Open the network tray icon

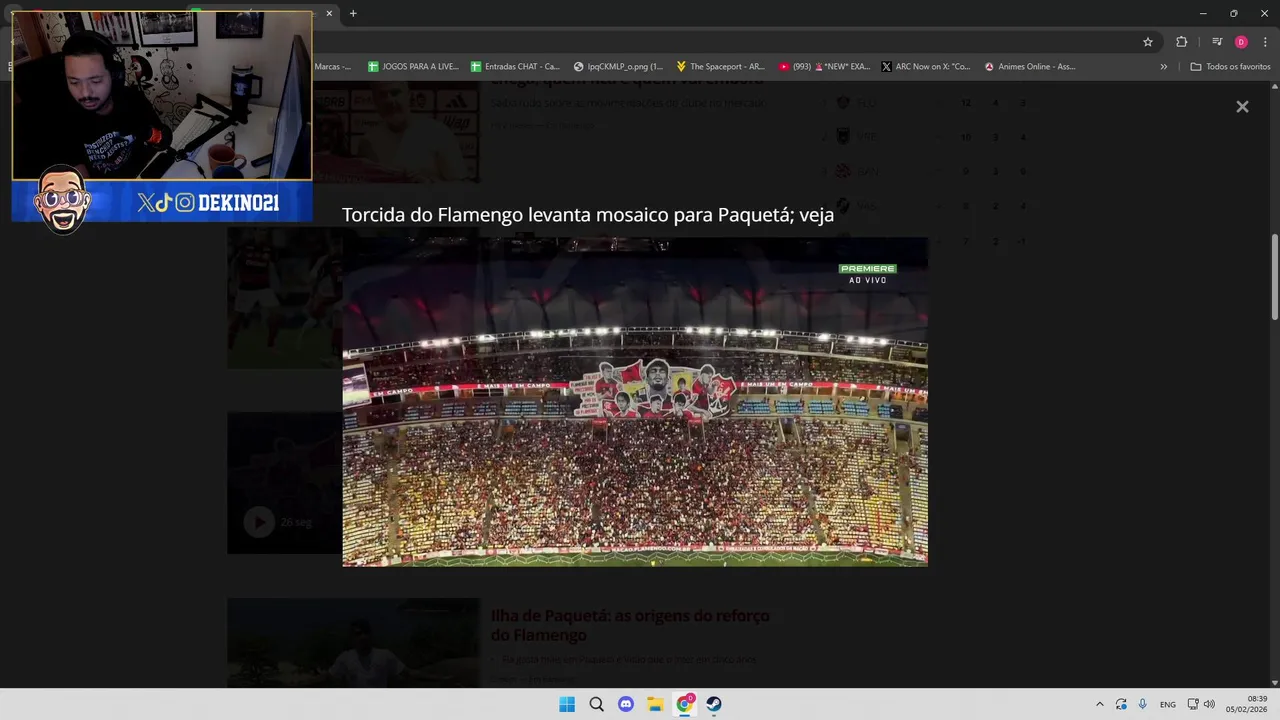click(1193, 704)
